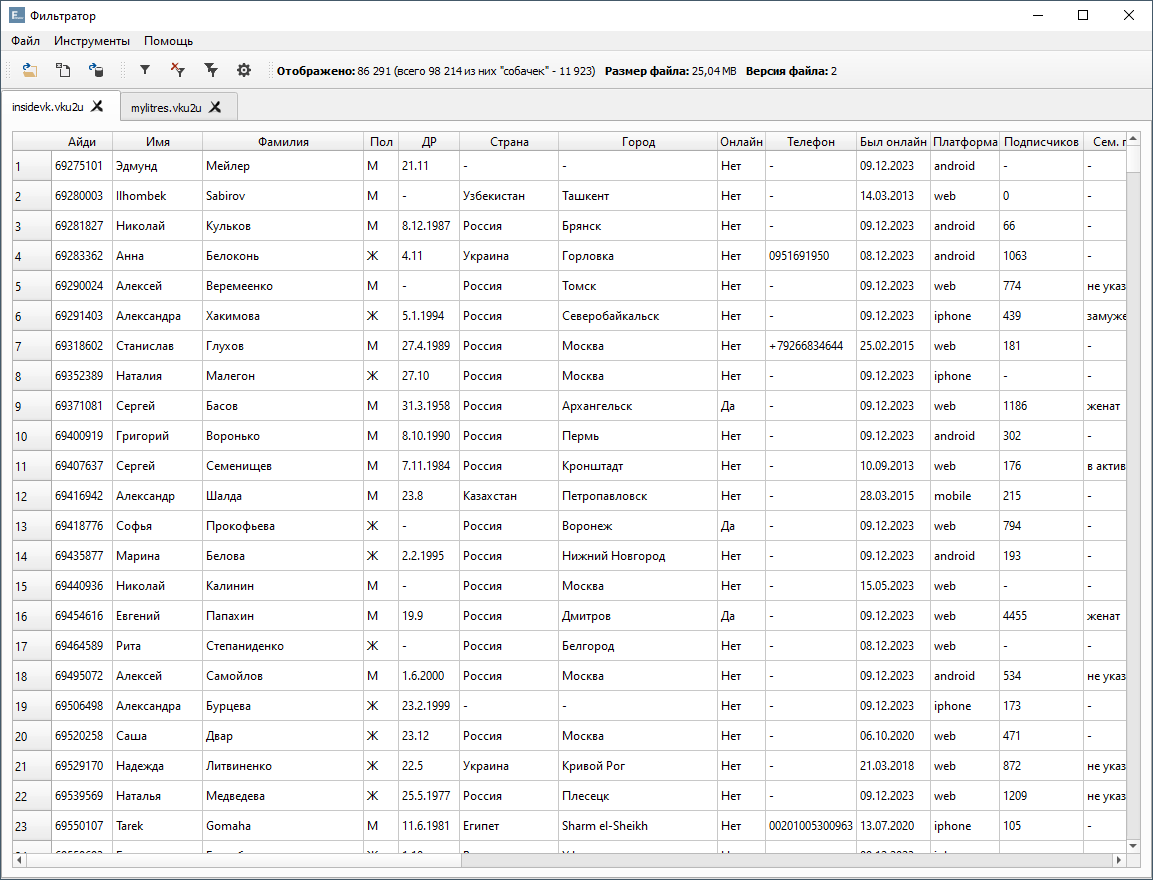Select the name cell Ilhombek
Viewport: 1153px width, 880px height.
[x=157, y=196]
